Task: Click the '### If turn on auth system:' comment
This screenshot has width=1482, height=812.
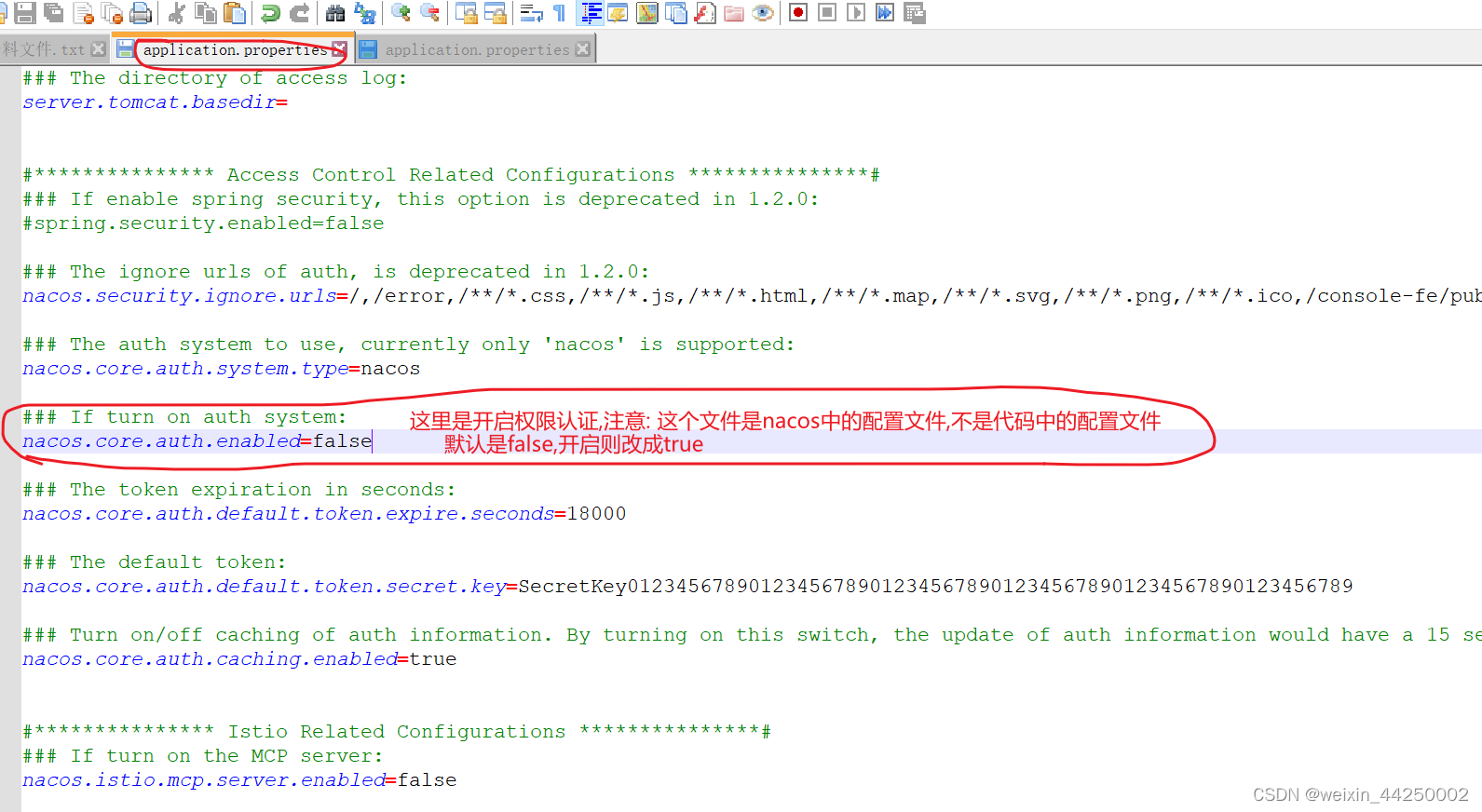Action: [184, 417]
